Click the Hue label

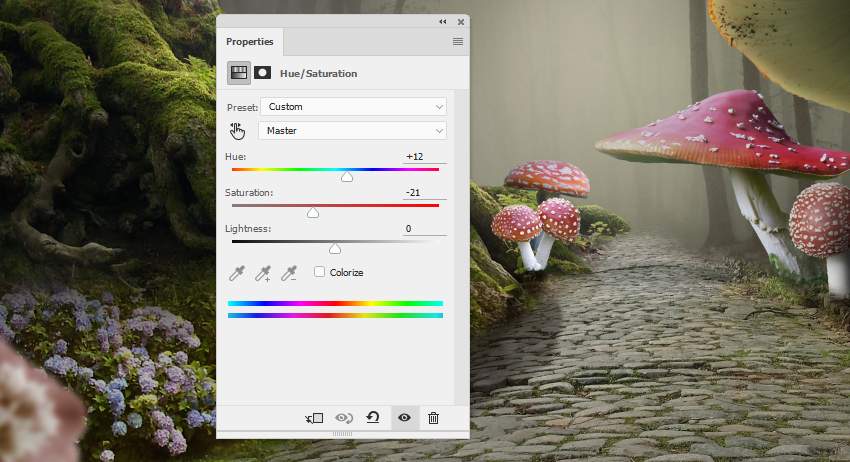pos(236,157)
